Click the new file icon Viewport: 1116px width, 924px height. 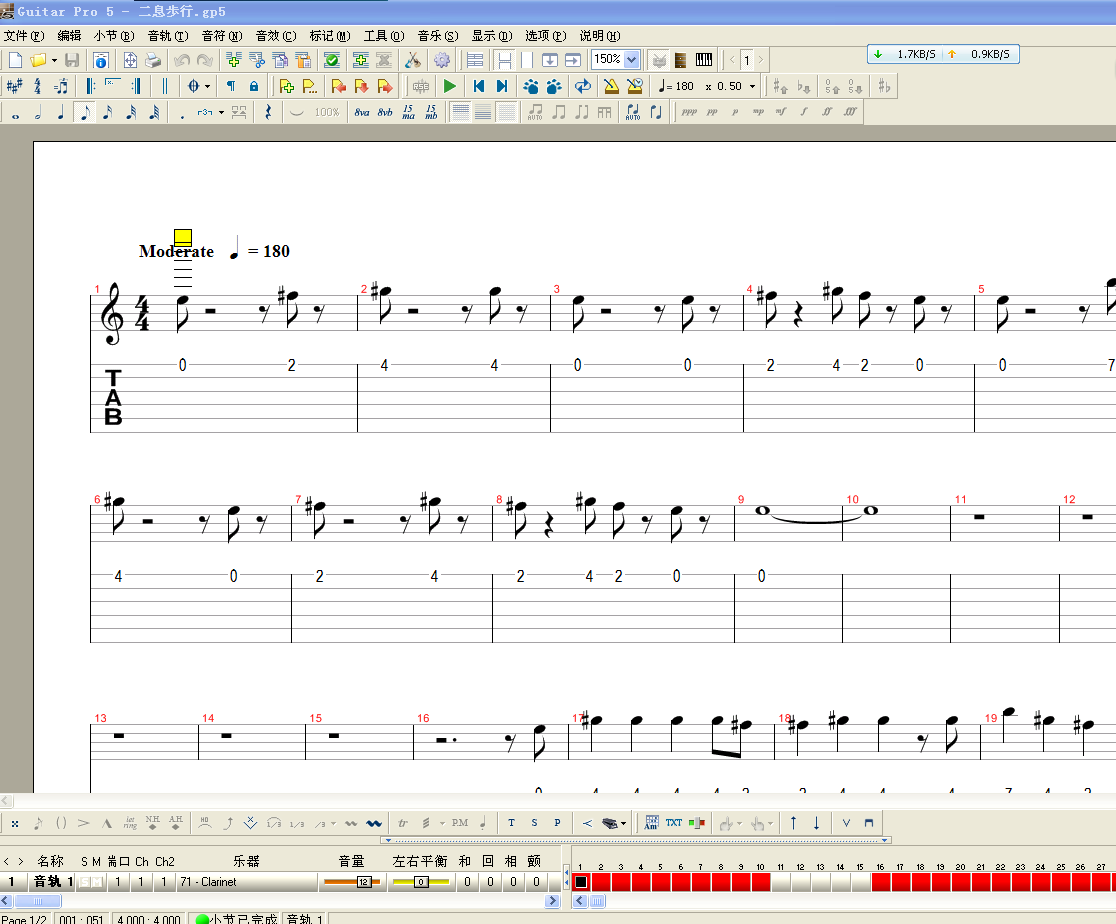[15, 61]
